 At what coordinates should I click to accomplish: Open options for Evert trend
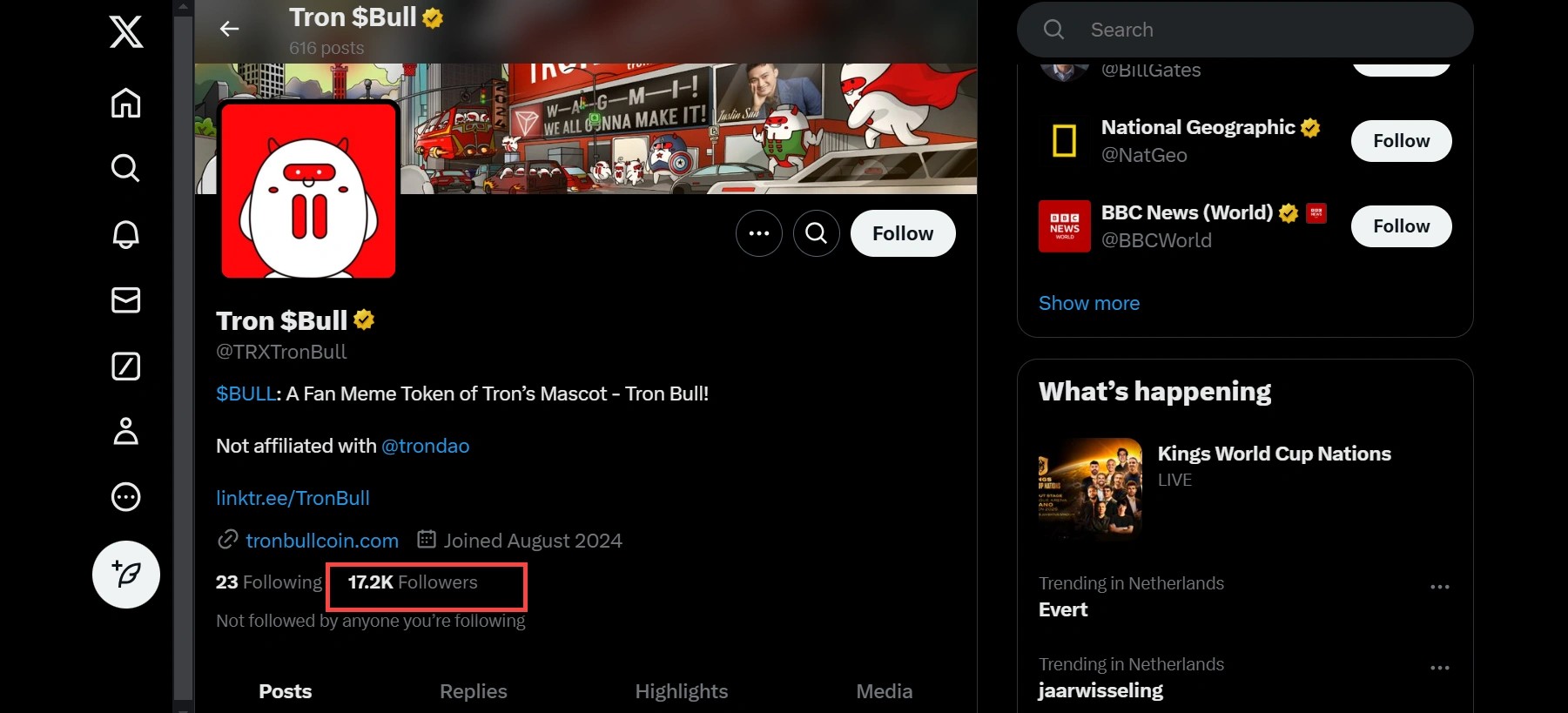1440,587
